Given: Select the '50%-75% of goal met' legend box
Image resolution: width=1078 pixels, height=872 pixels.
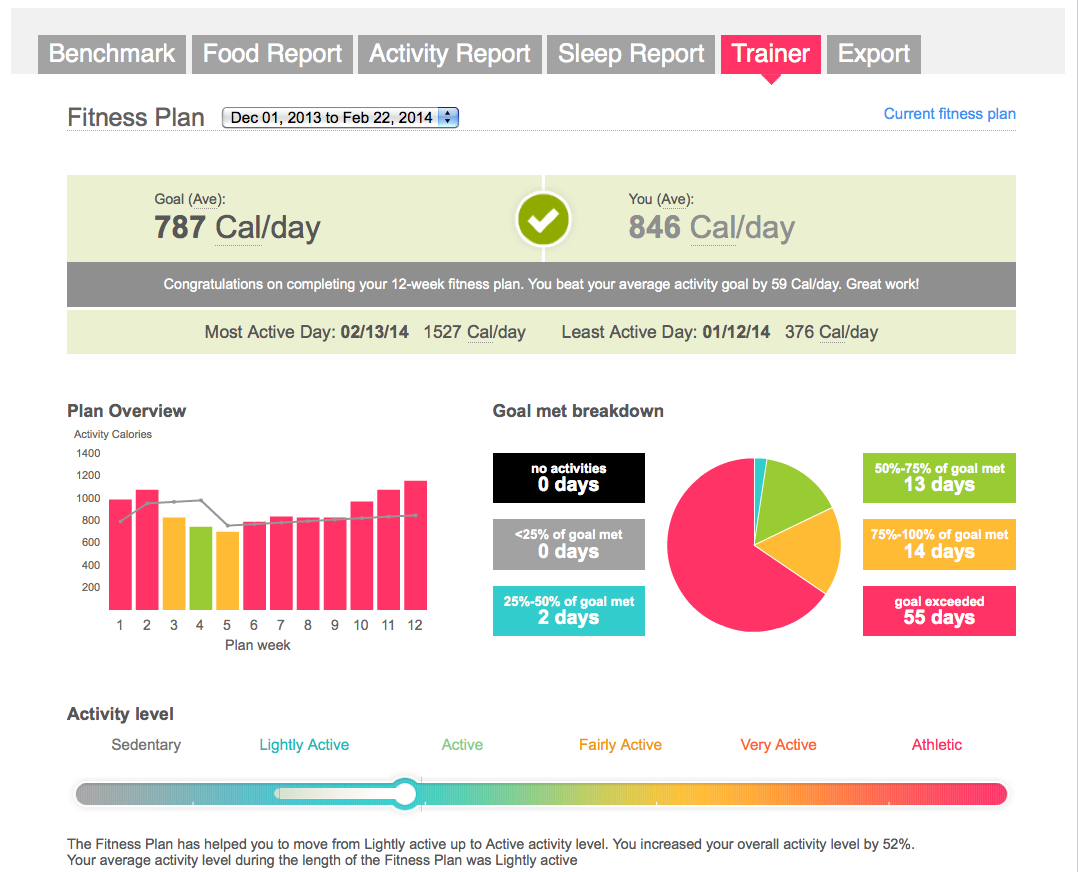Looking at the screenshot, I should (x=939, y=477).
